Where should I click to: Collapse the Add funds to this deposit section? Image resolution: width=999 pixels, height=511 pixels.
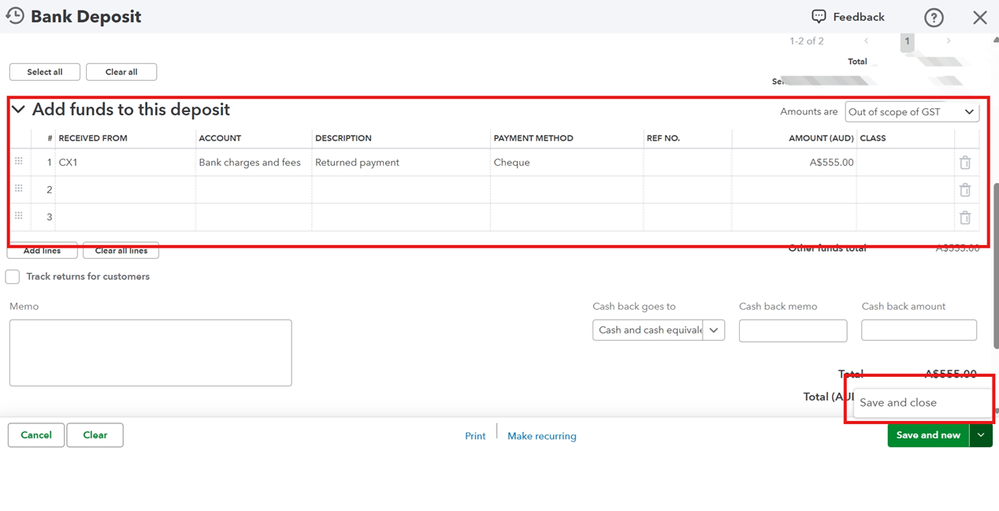(19, 110)
